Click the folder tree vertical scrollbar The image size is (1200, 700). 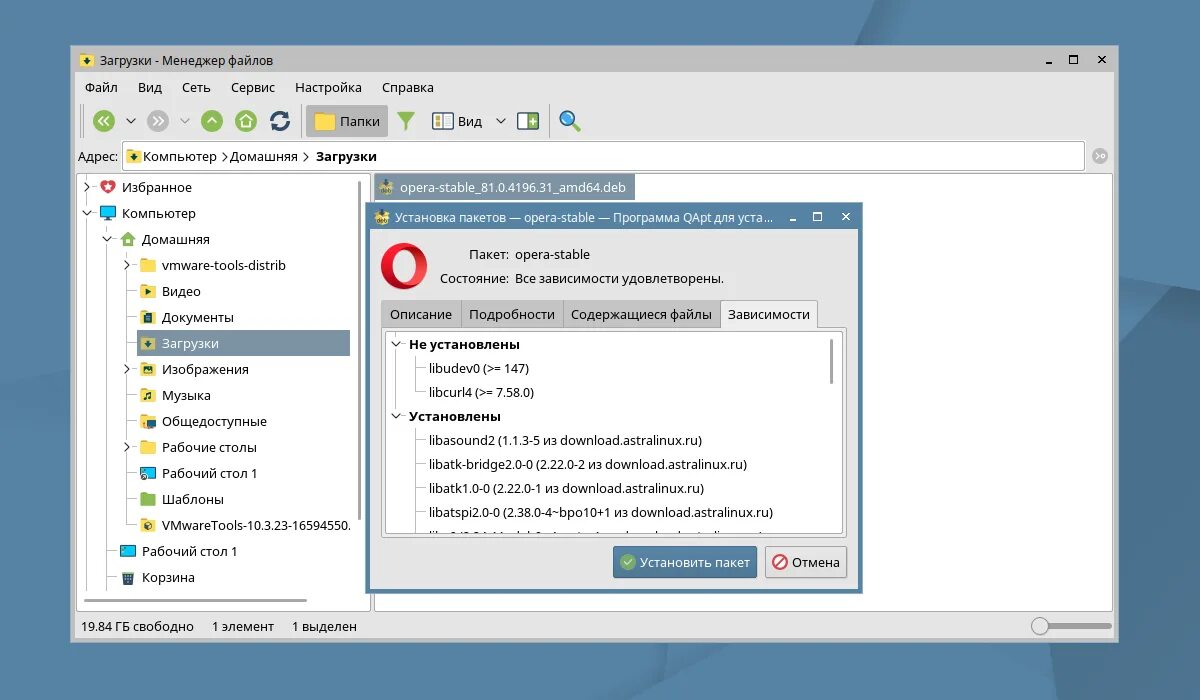(x=359, y=350)
